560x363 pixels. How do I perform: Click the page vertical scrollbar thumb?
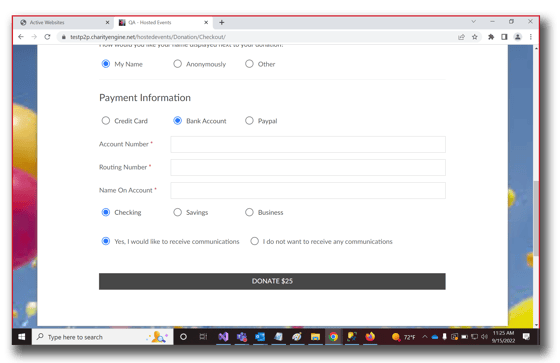[x=536, y=218]
